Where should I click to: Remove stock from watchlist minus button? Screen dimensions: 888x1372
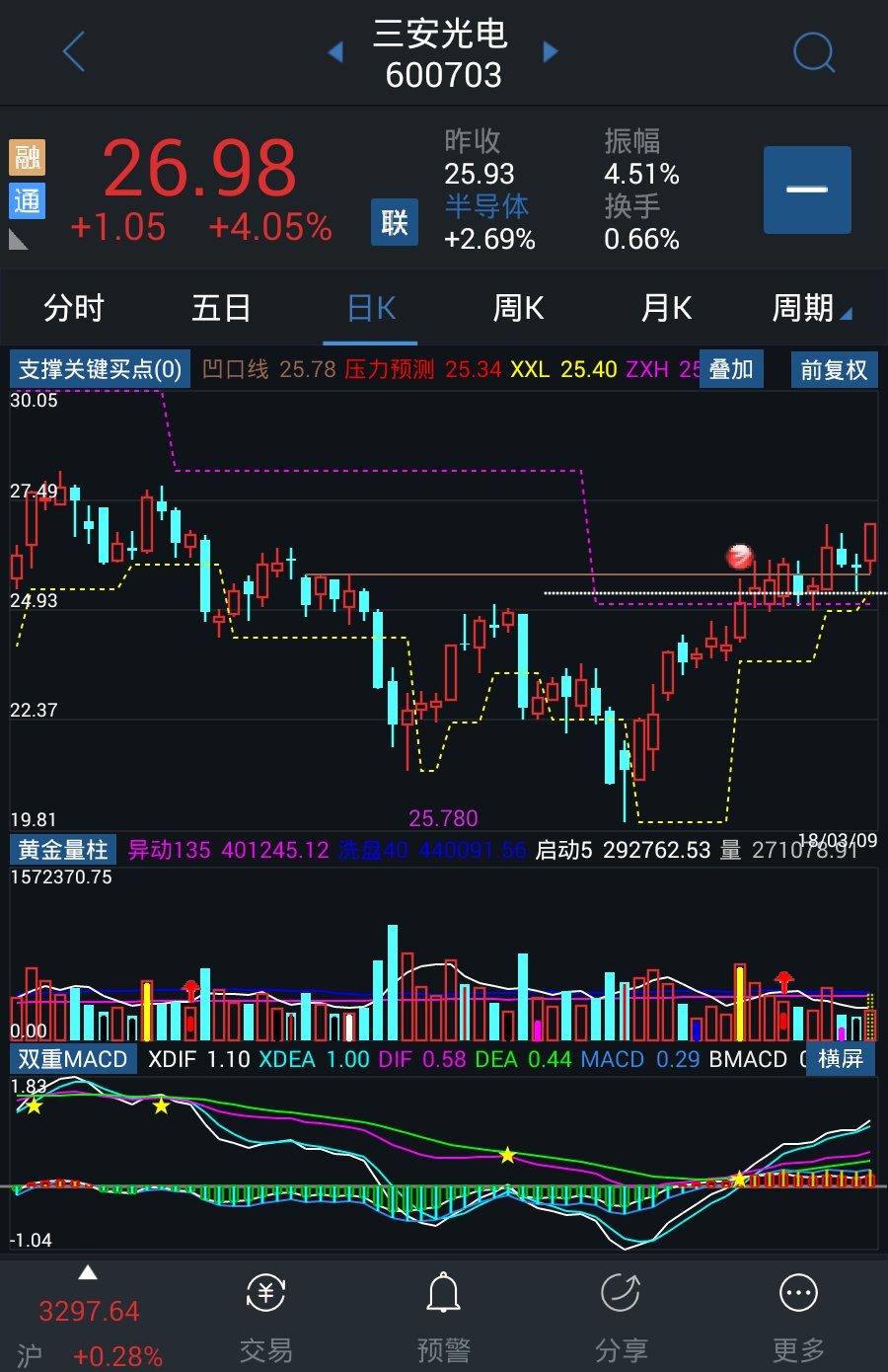coord(807,190)
